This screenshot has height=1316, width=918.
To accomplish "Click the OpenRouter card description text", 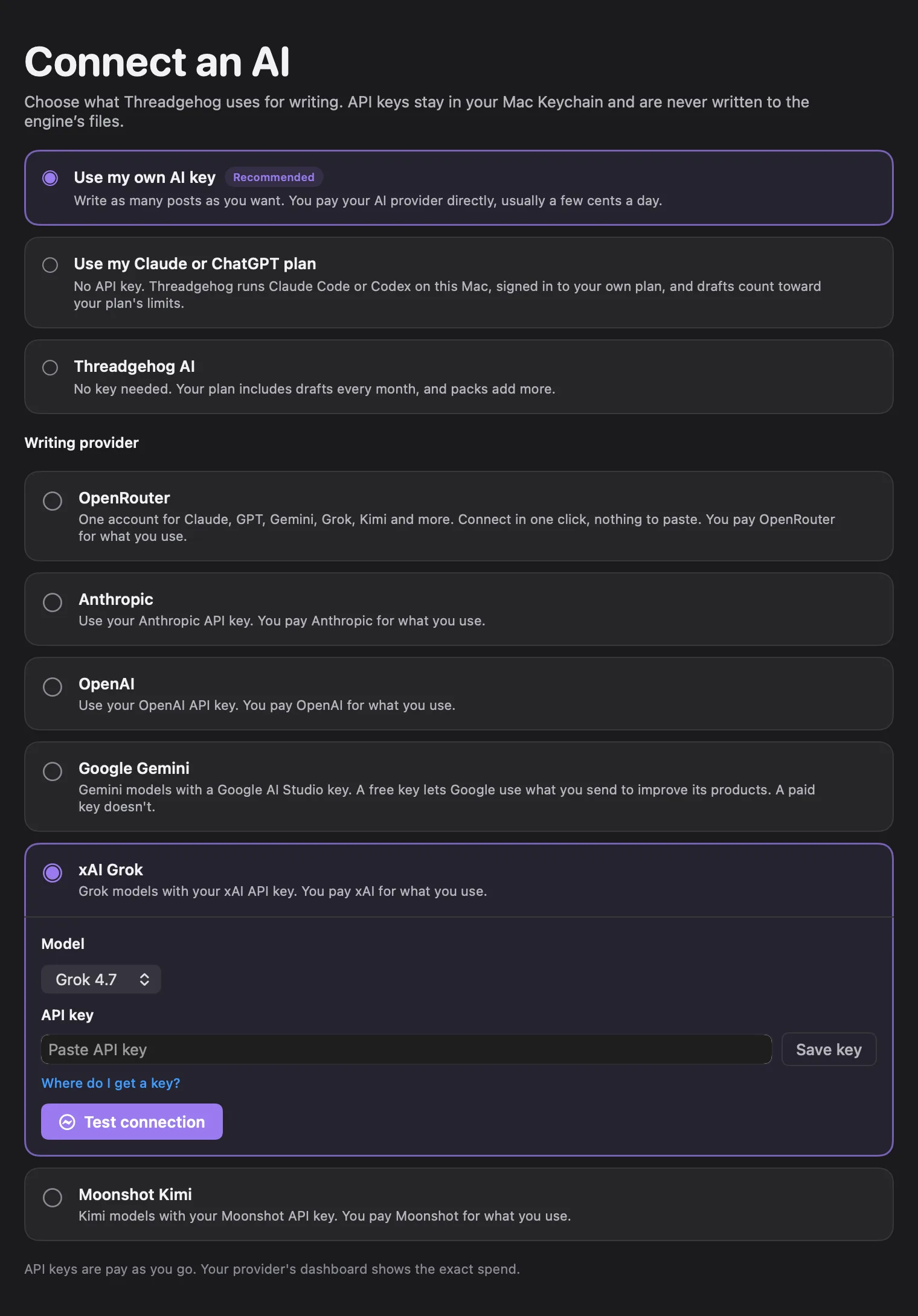I will pos(457,528).
